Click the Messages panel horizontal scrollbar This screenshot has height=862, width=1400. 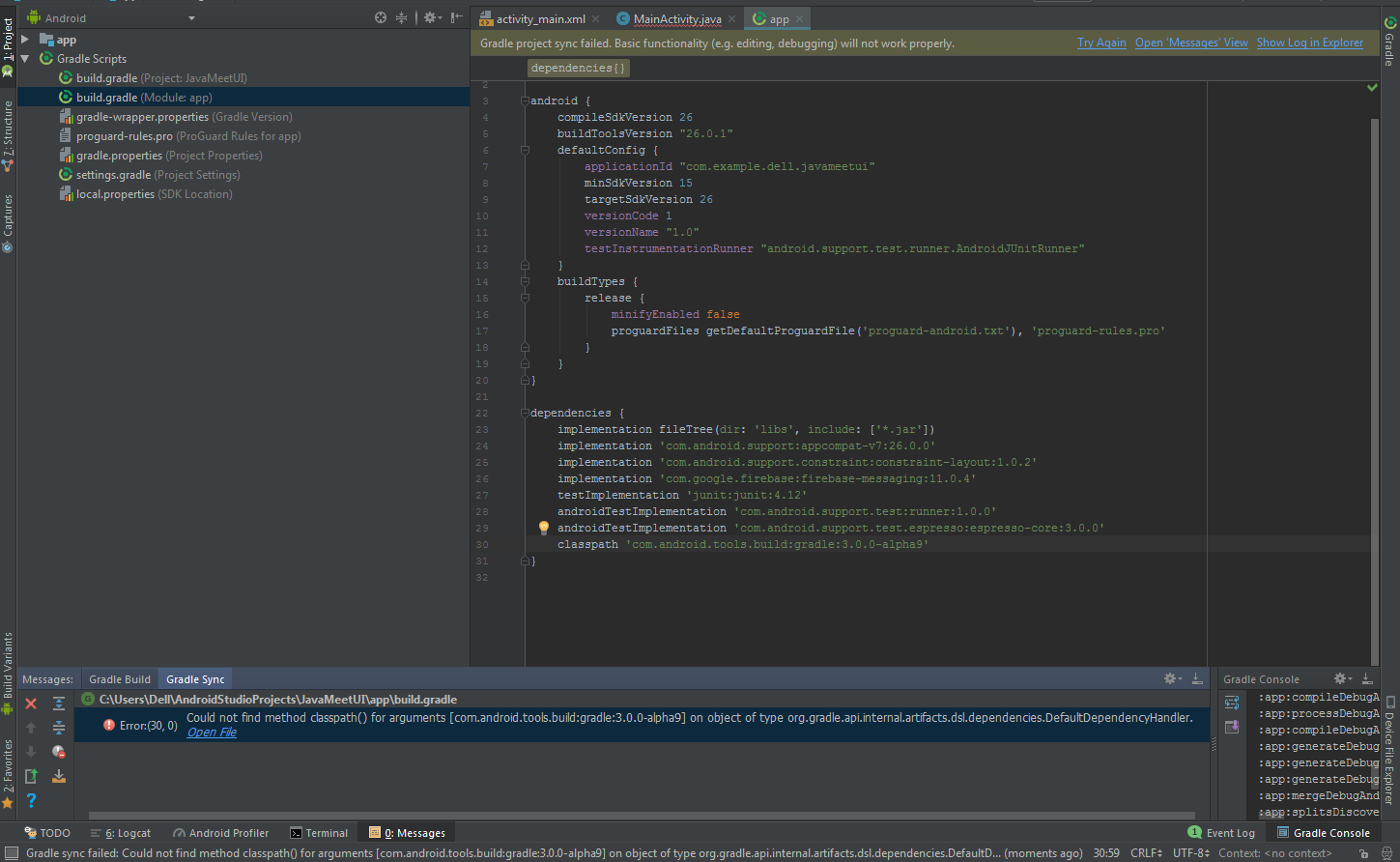[638, 816]
